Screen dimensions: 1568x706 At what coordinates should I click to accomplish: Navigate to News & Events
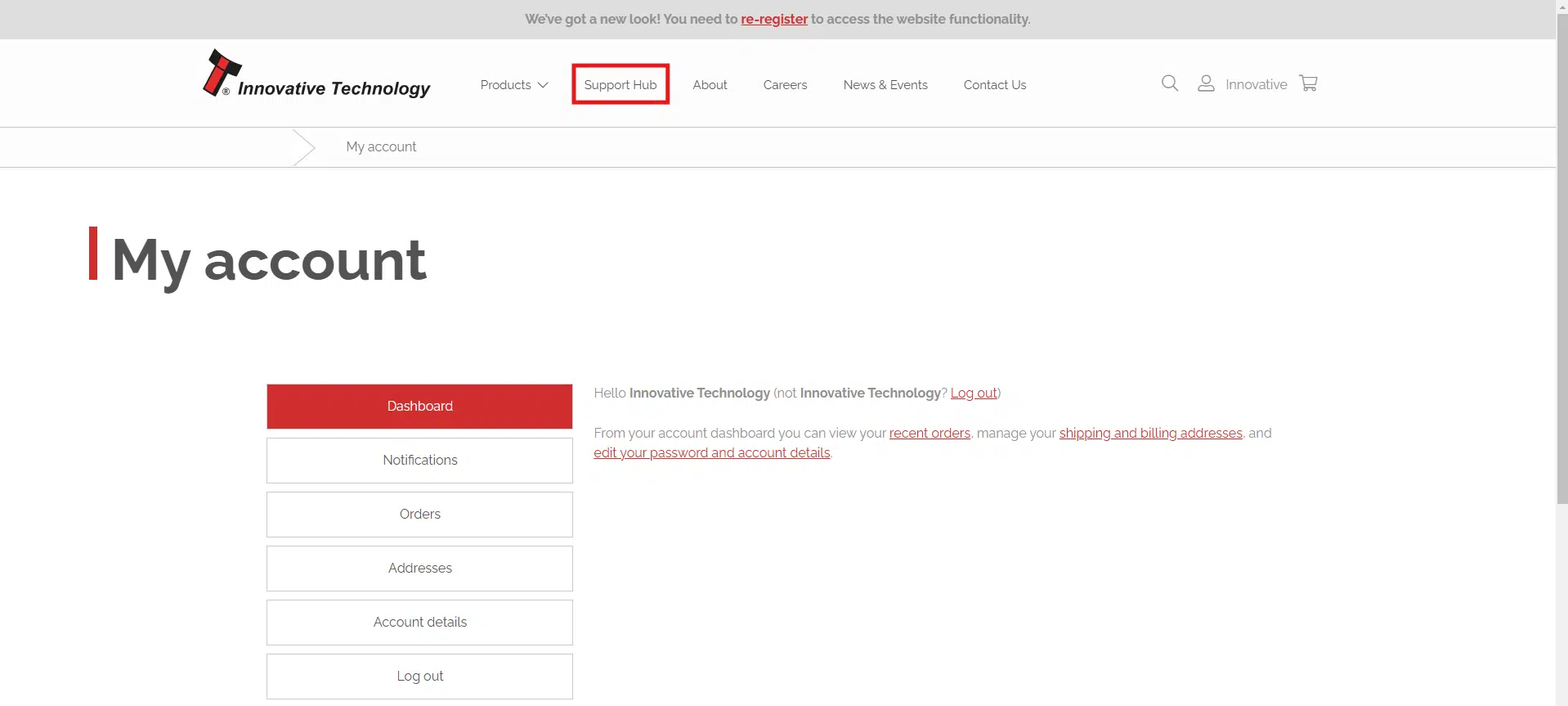pyautogui.click(x=885, y=85)
